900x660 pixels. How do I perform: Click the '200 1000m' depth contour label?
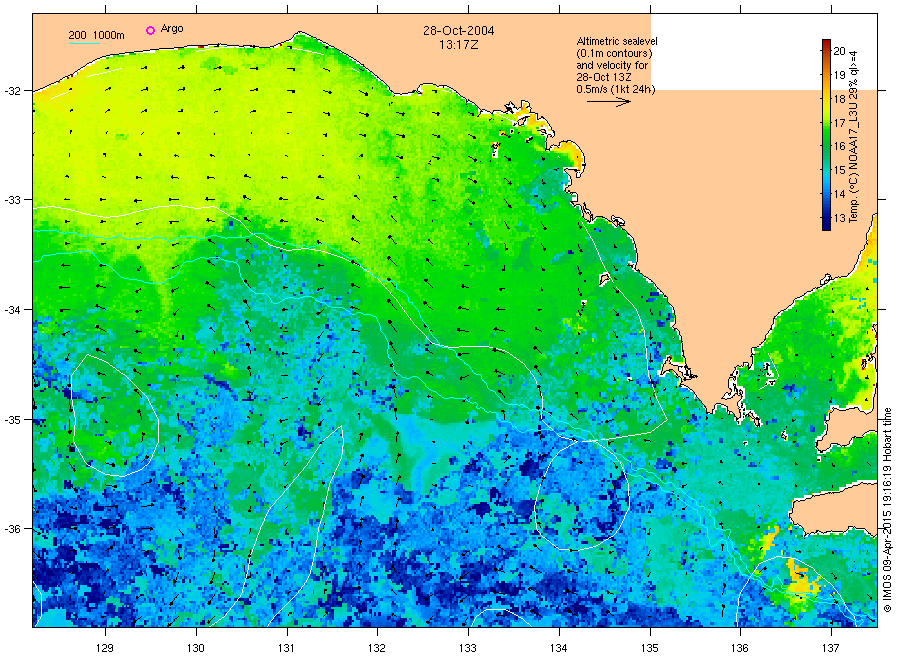pyautogui.click(x=96, y=35)
